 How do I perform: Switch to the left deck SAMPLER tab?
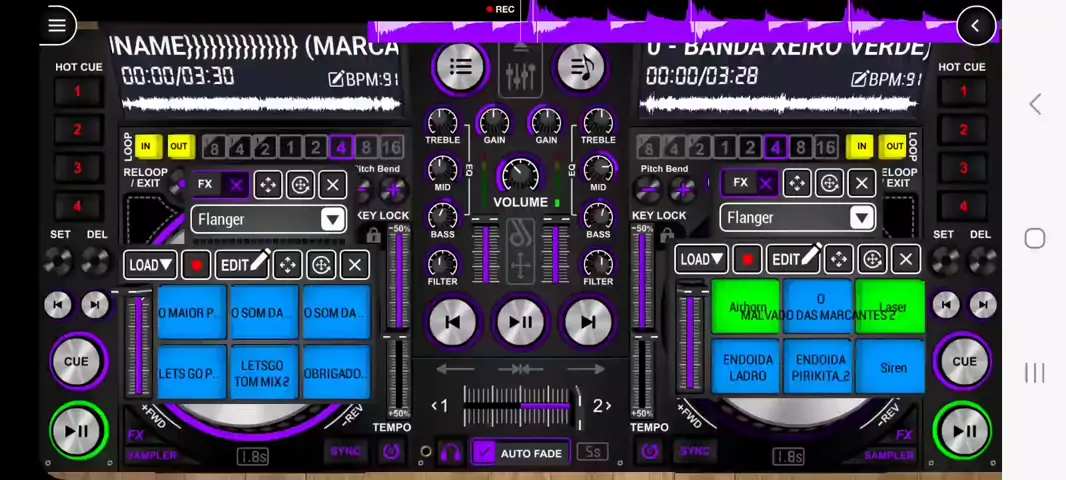(x=152, y=456)
